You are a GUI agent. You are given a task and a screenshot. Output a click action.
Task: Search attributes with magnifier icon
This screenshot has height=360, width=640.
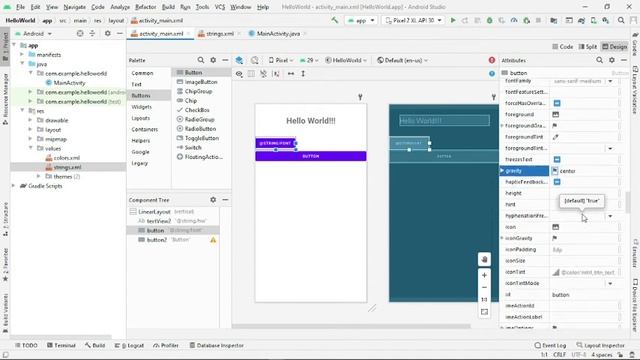point(599,60)
